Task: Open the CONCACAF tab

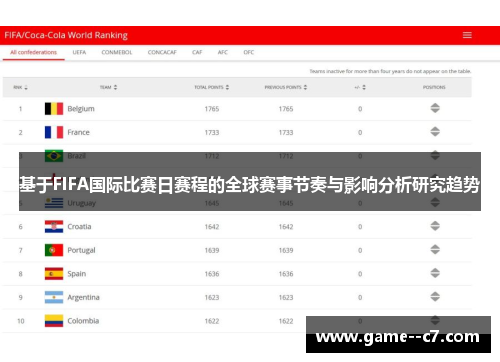Action: tap(162, 52)
